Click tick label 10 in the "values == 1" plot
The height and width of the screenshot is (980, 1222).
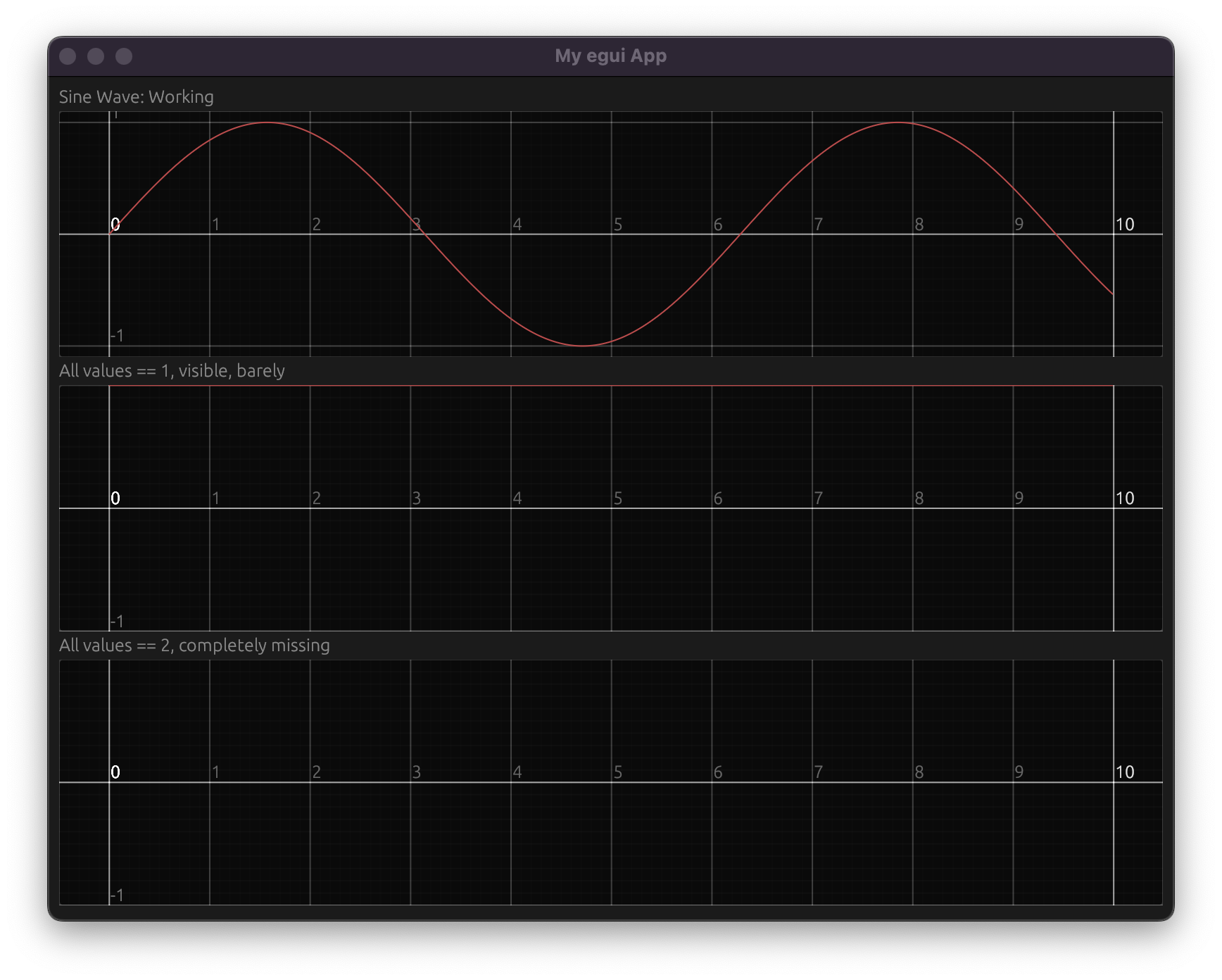(1125, 498)
